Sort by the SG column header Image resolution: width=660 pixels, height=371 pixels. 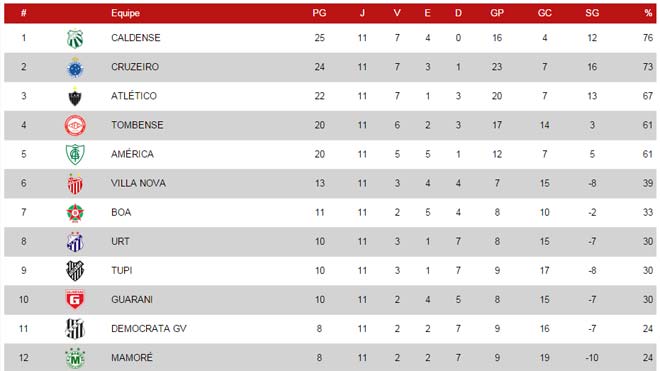(x=592, y=13)
